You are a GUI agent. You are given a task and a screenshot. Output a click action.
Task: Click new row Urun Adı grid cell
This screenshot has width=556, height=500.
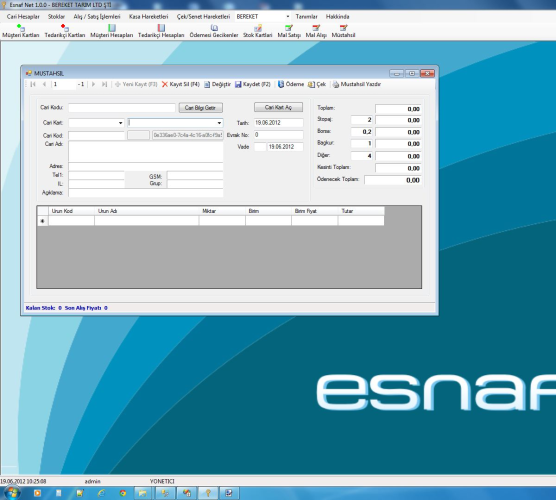(x=146, y=221)
